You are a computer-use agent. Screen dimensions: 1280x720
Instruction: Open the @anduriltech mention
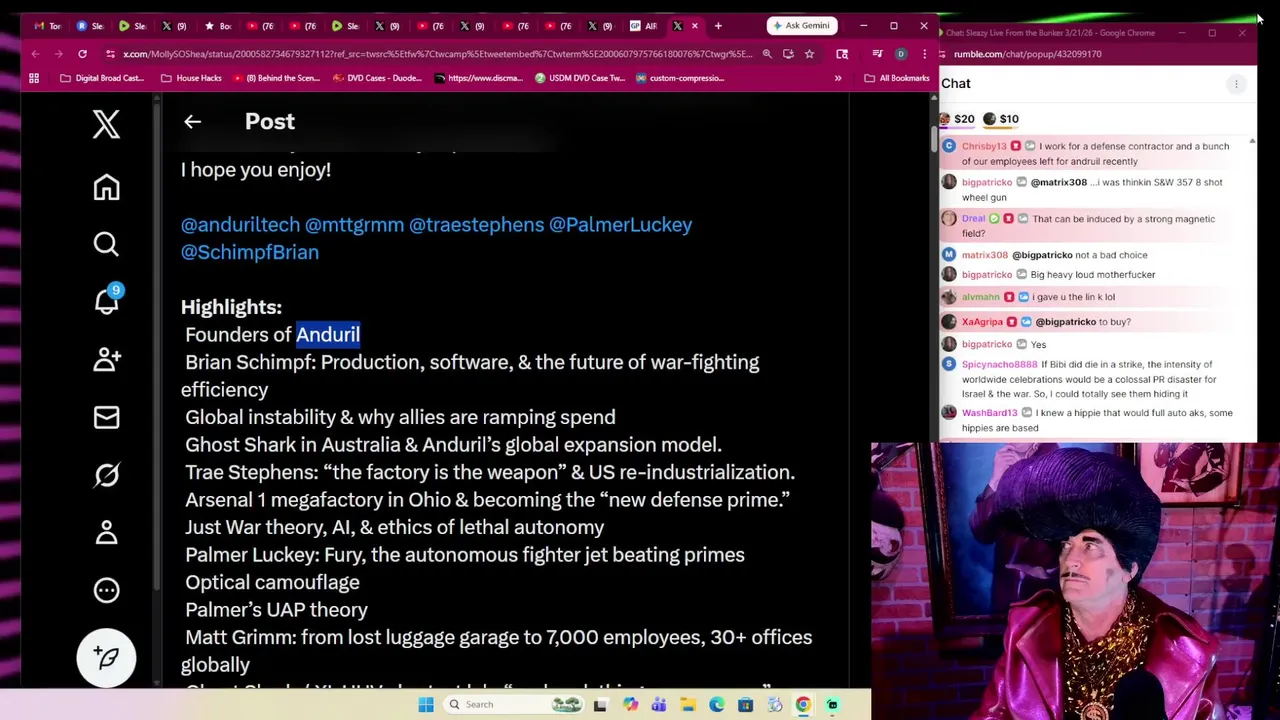240,225
